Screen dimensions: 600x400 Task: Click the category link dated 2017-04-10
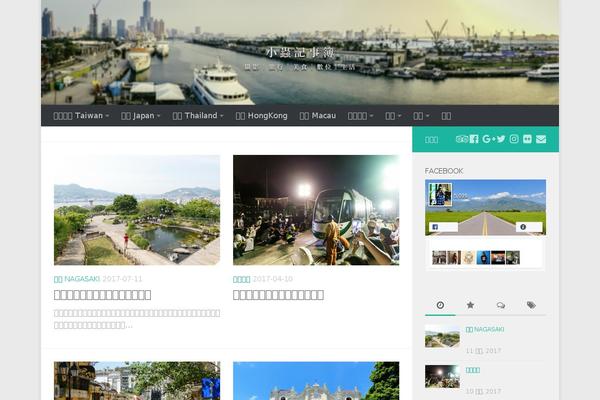click(241, 279)
